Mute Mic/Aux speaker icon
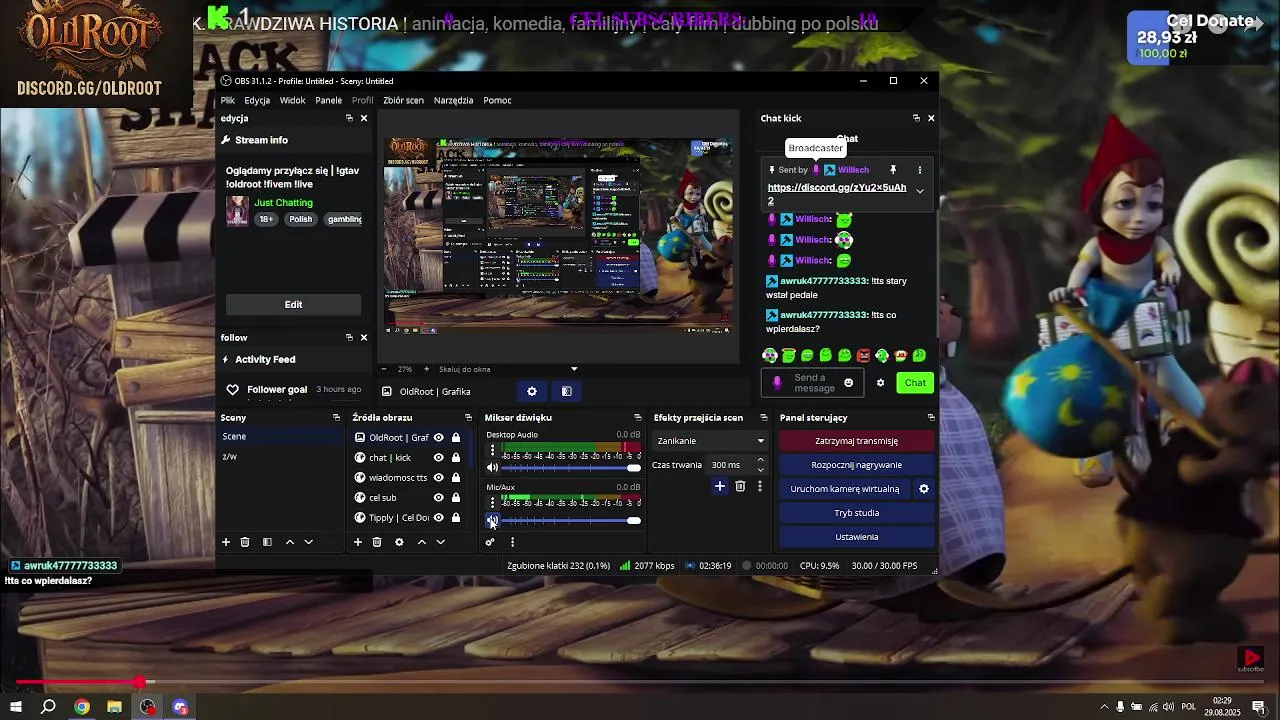This screenshot has width=1280, height=720. (492, 520)
